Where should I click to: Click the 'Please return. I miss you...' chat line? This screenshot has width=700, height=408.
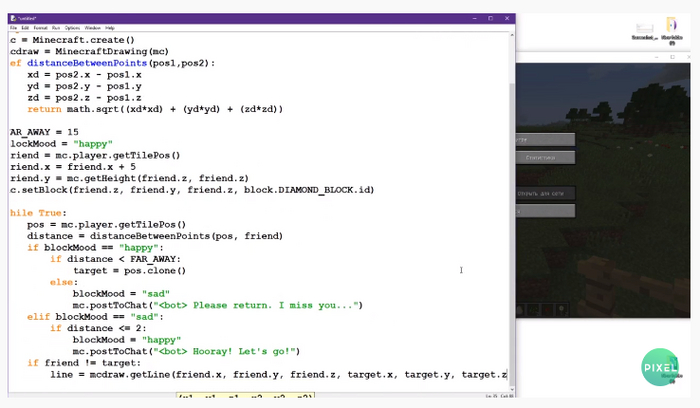pos(218,306)
